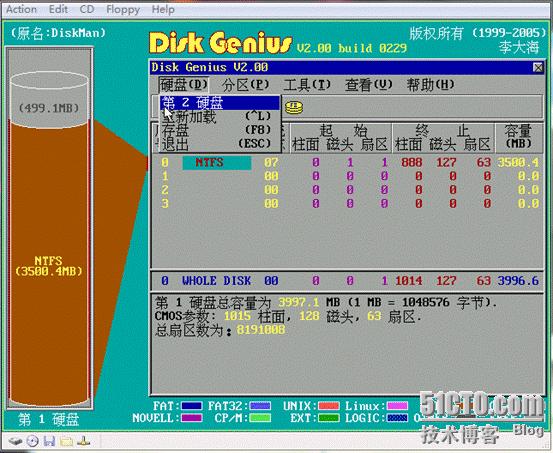This screenshot has height=453, width=553.
Task: Choose 退出 (ESC) menu entry
Action: pyautogui.click(x=220, y=144)
